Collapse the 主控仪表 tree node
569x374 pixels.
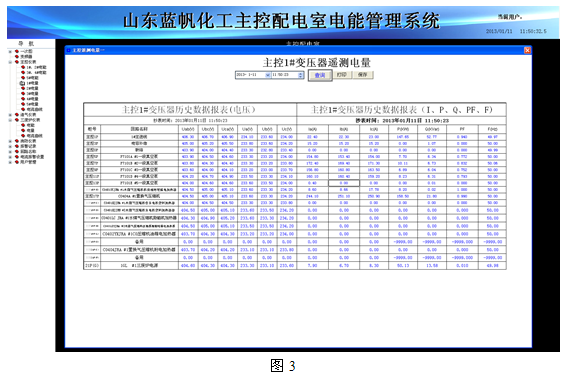click(x=10, y=62)
